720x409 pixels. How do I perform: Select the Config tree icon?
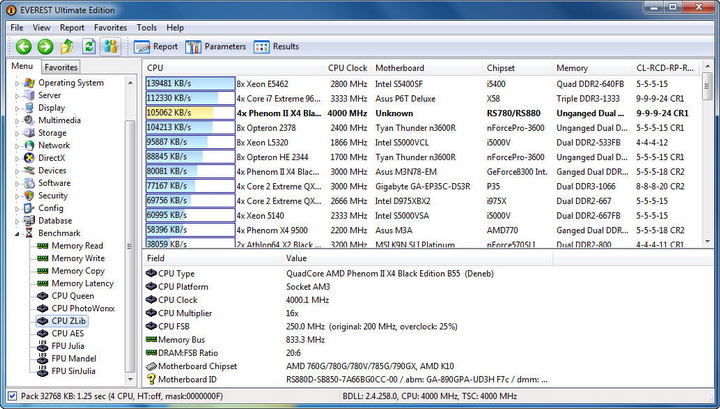29,208
